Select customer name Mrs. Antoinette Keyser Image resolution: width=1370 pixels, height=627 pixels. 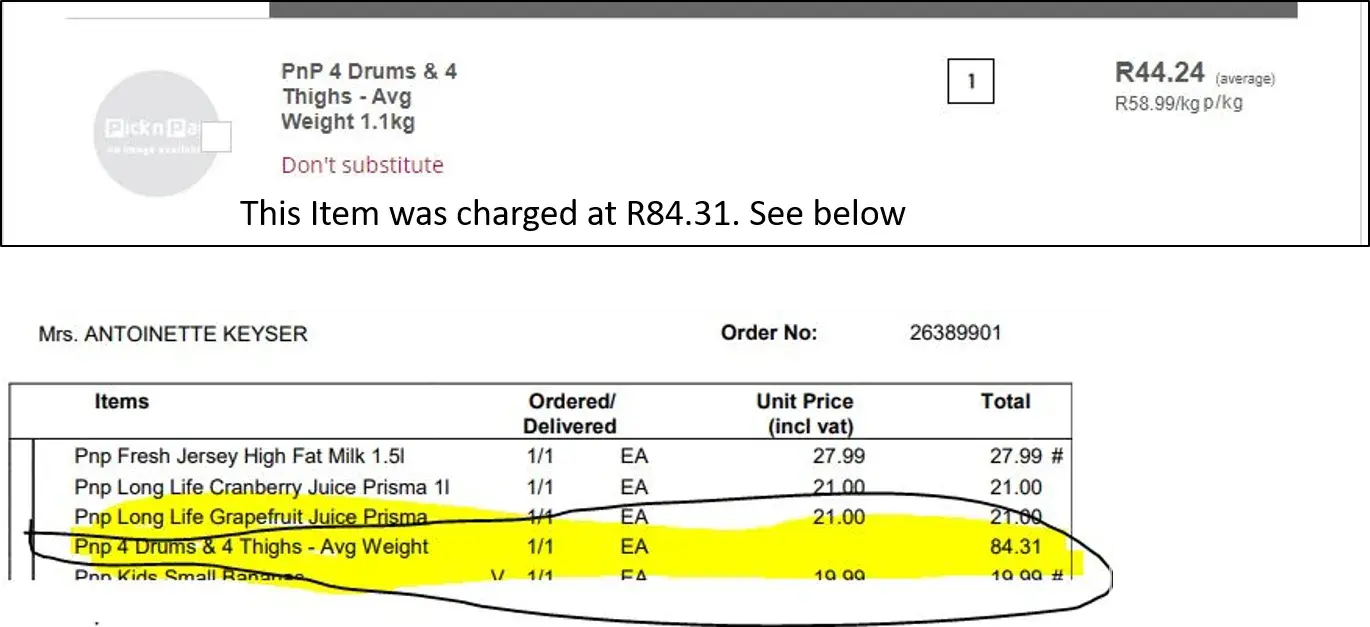coord(173,334)
